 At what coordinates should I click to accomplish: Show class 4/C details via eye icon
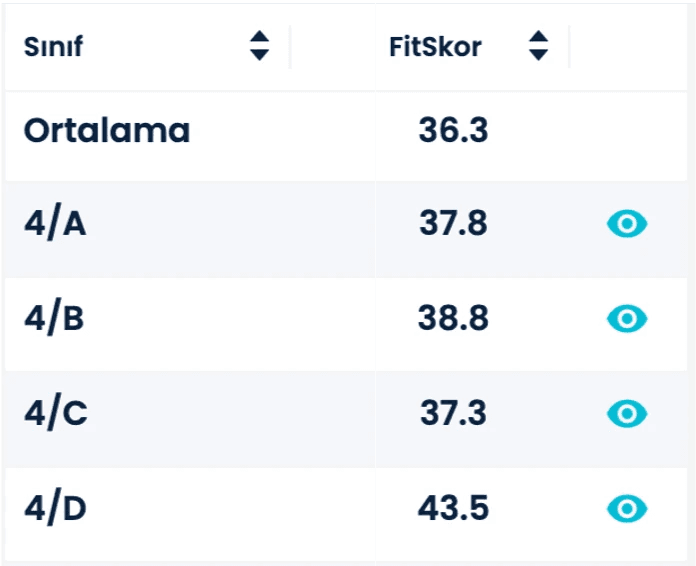(x=627, y=414)
